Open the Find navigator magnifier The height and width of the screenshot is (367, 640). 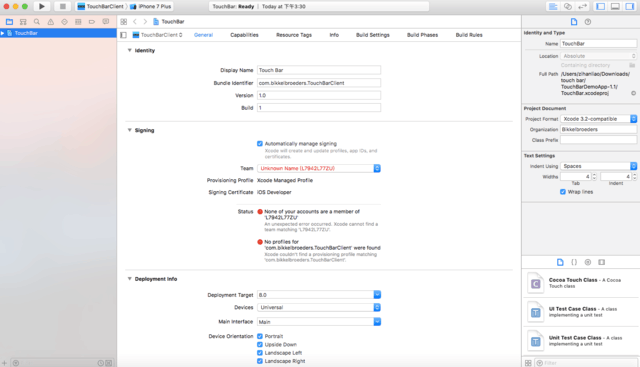[x=37, y=22]
